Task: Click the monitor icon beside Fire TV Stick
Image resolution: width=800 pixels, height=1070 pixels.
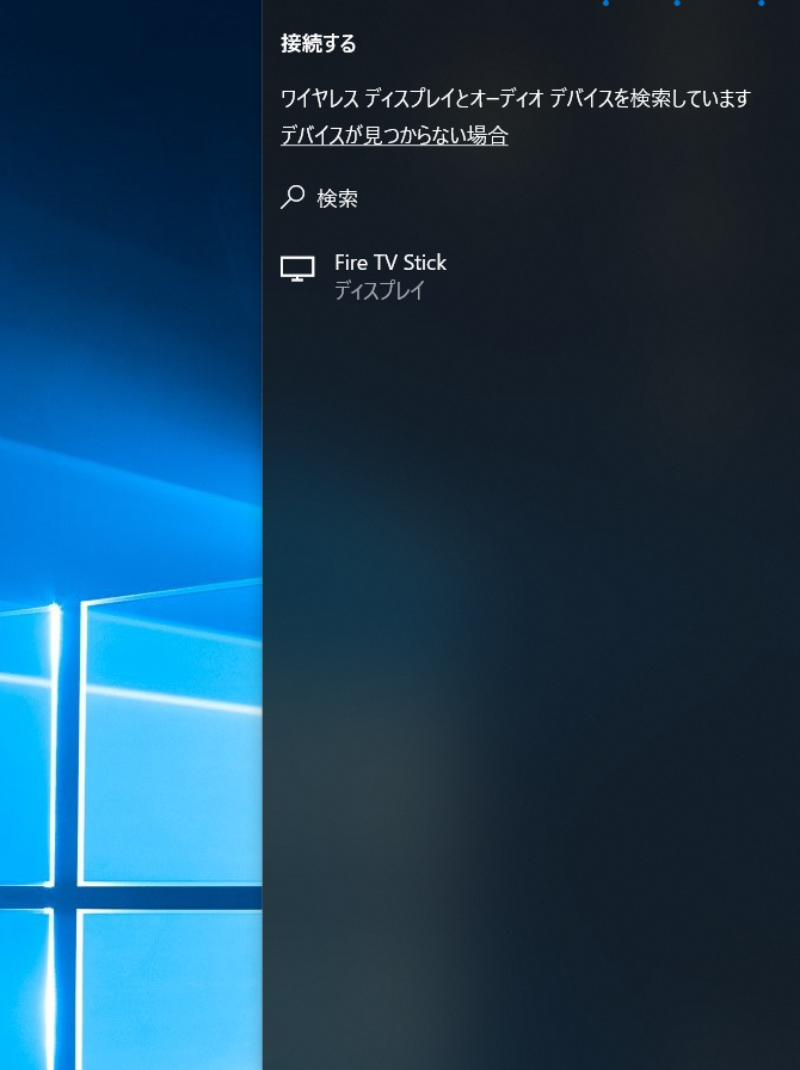Action: tap(297, 268)
